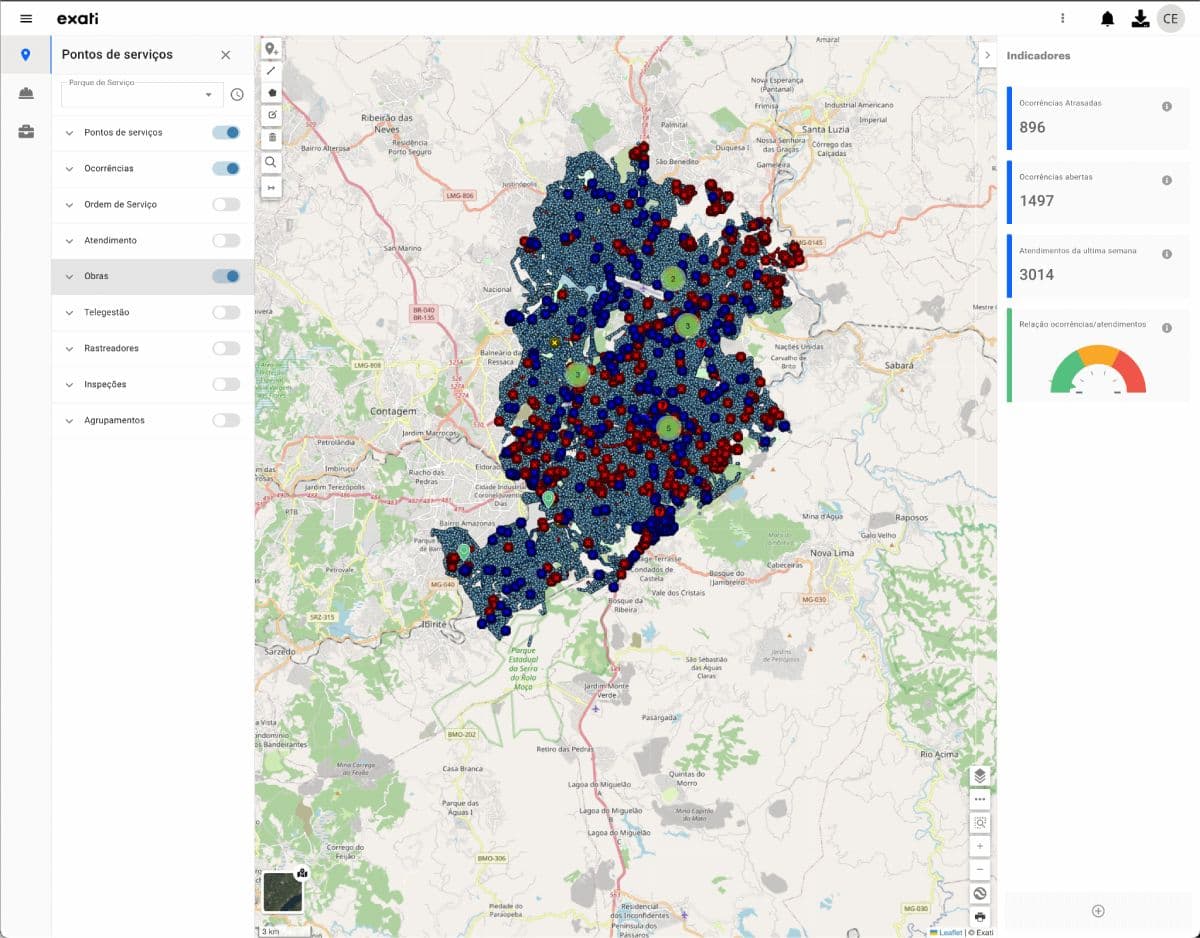
Task: Zoom out the map with minus
Action: point(980,870)
